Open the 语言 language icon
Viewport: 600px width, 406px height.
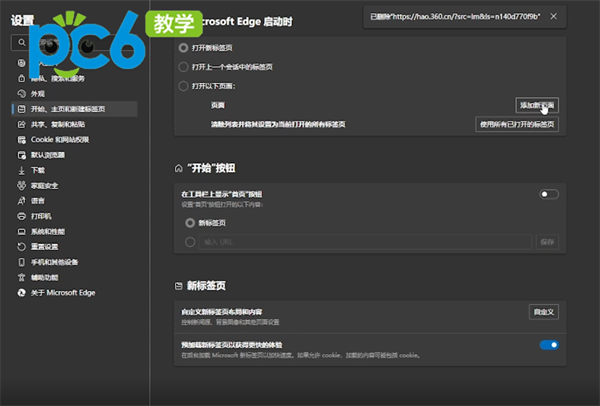[21, 201]
